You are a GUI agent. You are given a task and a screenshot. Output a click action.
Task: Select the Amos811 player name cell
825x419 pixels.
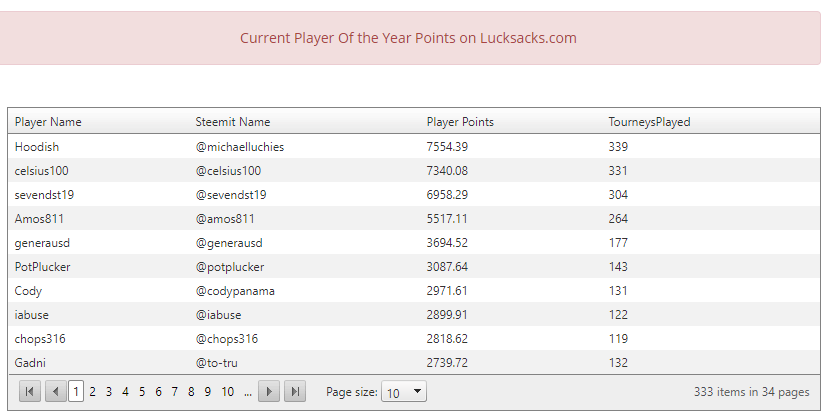click(39, 219)
